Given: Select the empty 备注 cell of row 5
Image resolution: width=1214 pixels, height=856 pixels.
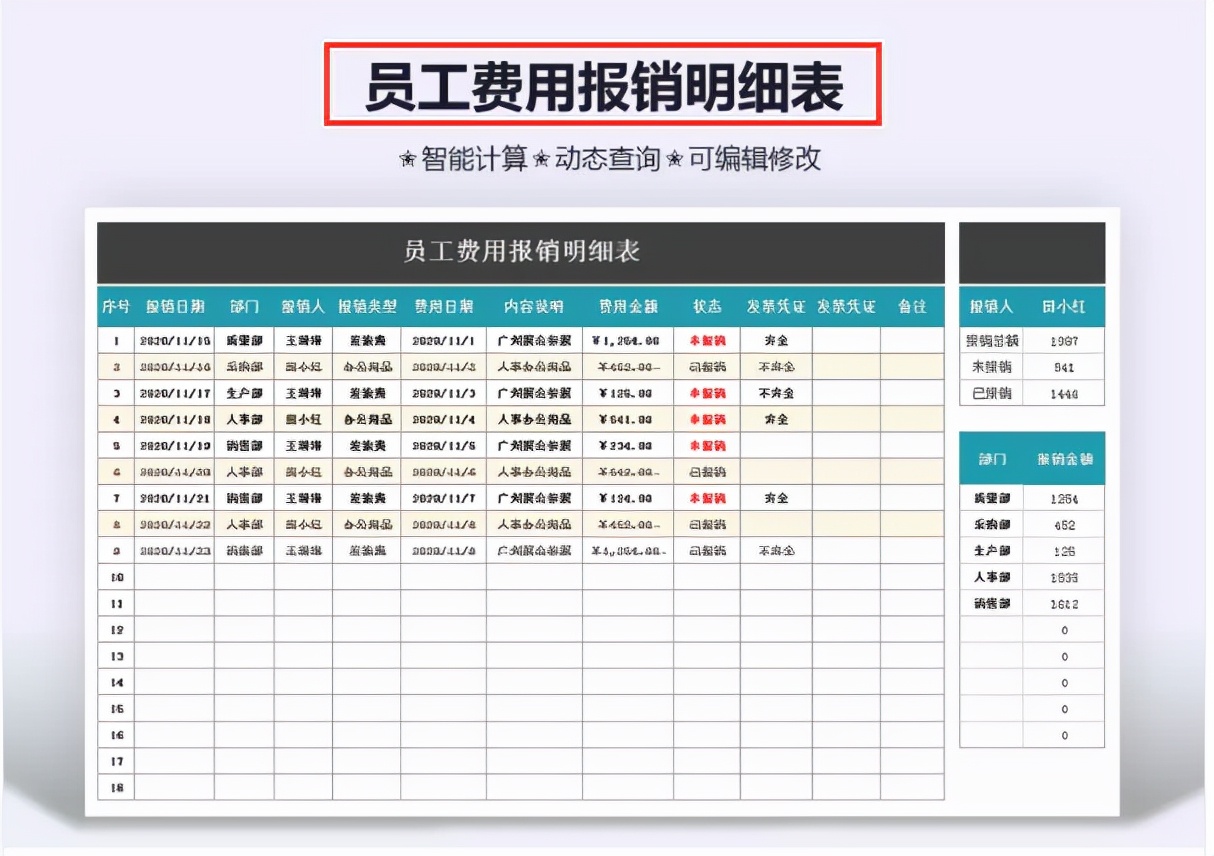Looking at the screenshot, I should point(912,445).
